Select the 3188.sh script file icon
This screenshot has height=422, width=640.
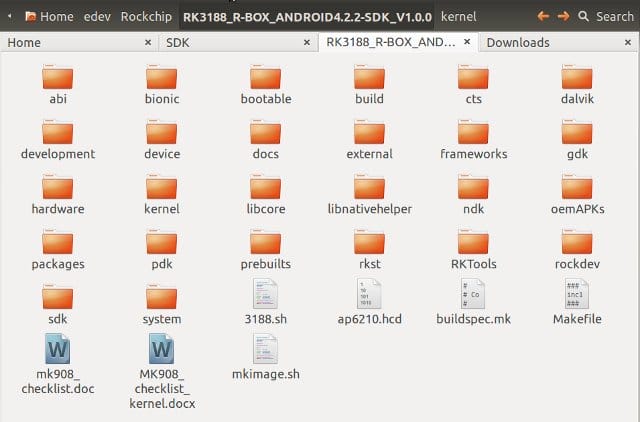tap(265, 293)
